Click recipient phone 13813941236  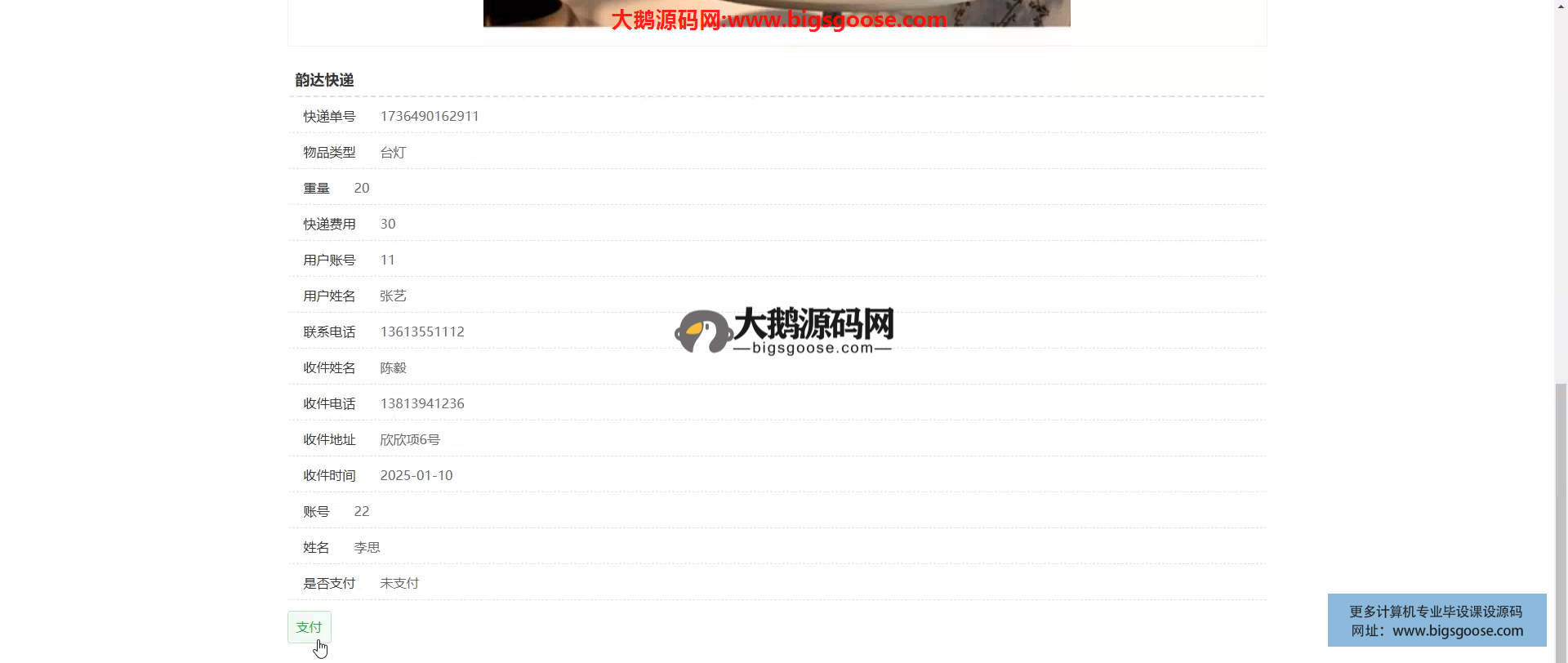coord(422,404)
